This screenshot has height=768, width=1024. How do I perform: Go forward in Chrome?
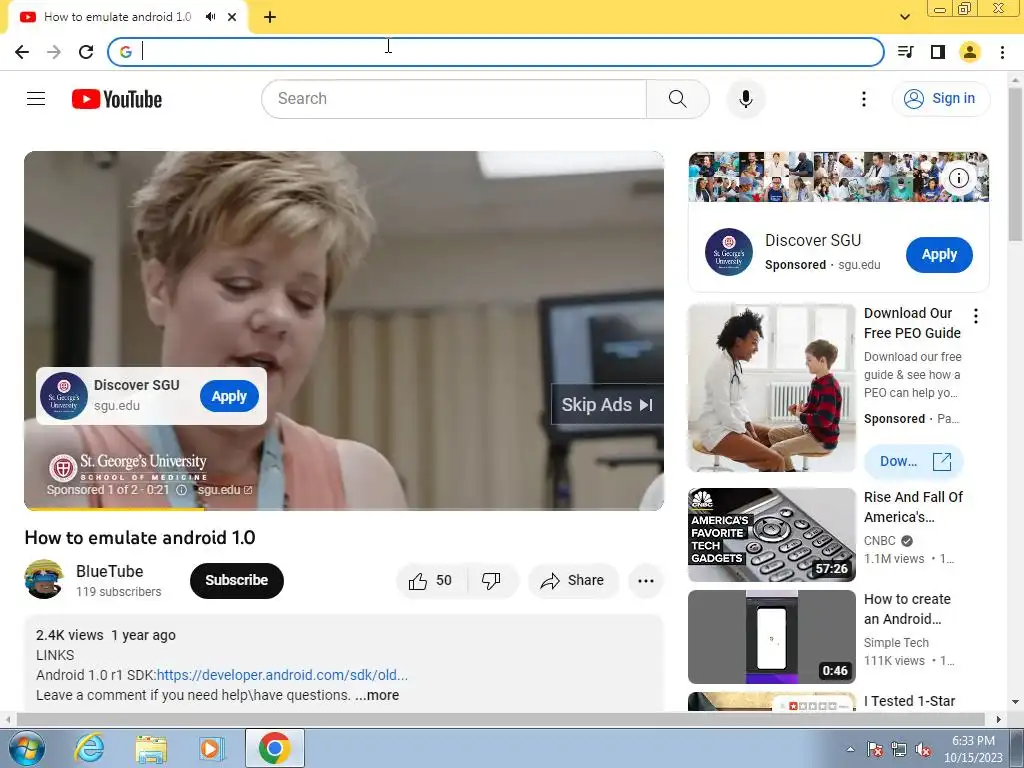pos(54,52)
